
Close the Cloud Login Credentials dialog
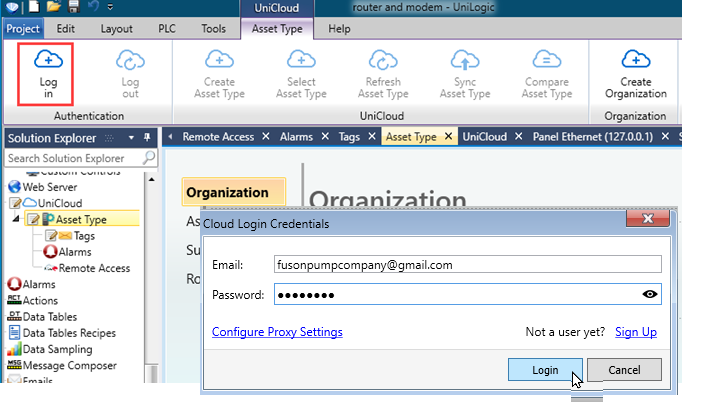tap(648, 218)
